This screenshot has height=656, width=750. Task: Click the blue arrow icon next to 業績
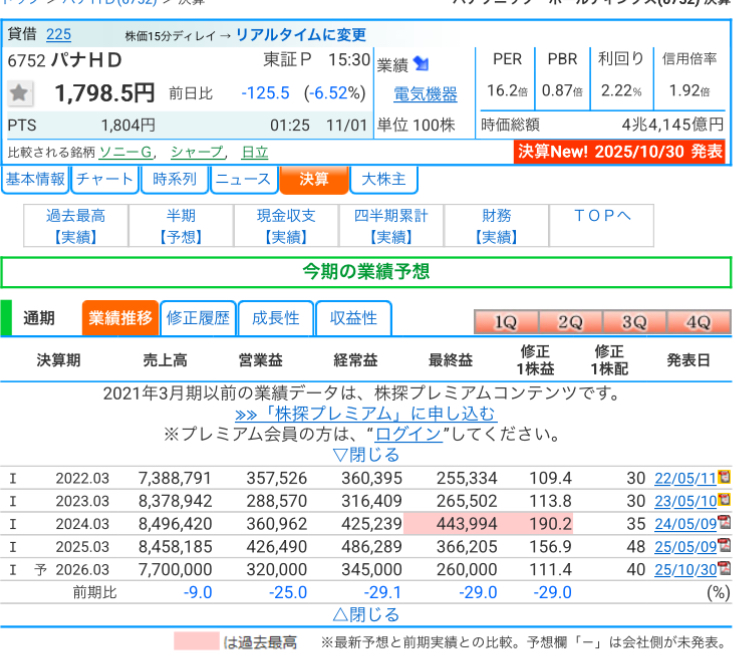tap(421, 65)
